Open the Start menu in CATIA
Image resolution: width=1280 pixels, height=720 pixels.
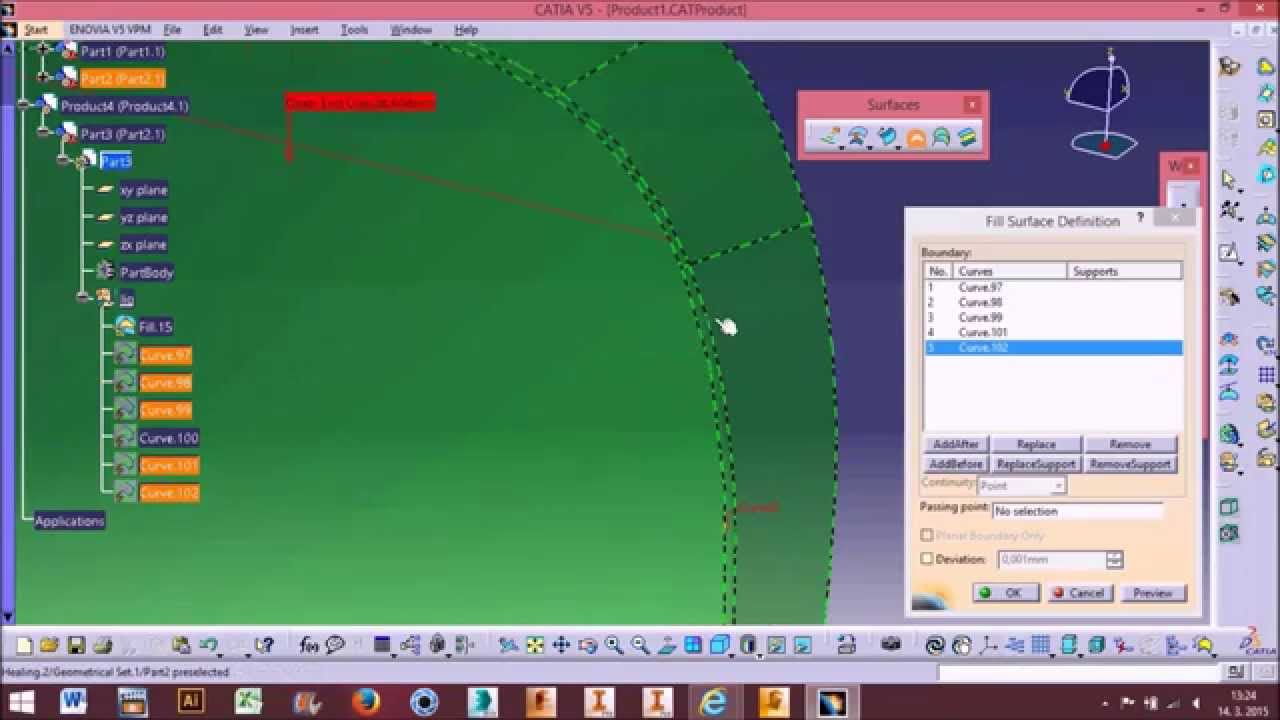click(36, 30)
